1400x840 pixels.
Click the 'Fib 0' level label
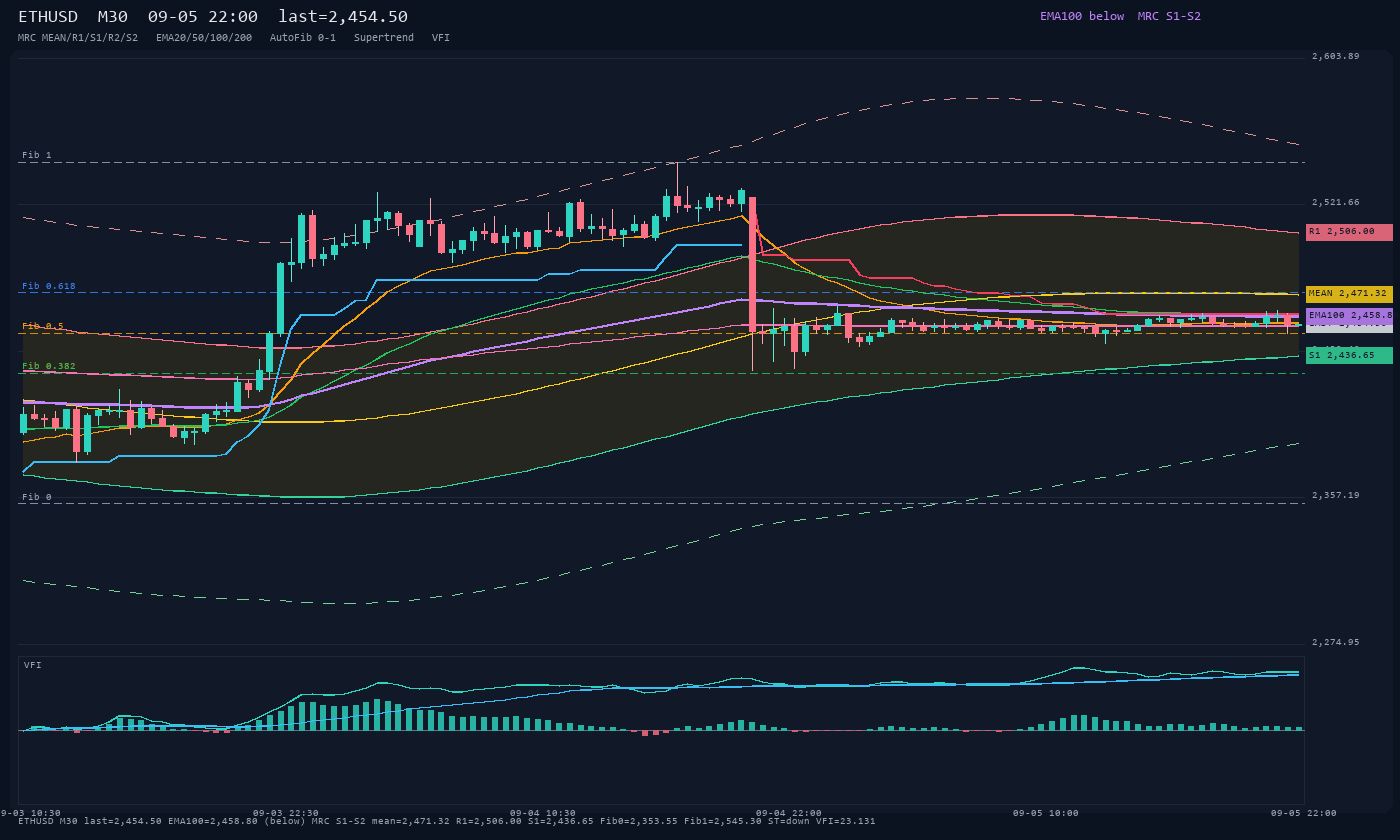(37, 497)
